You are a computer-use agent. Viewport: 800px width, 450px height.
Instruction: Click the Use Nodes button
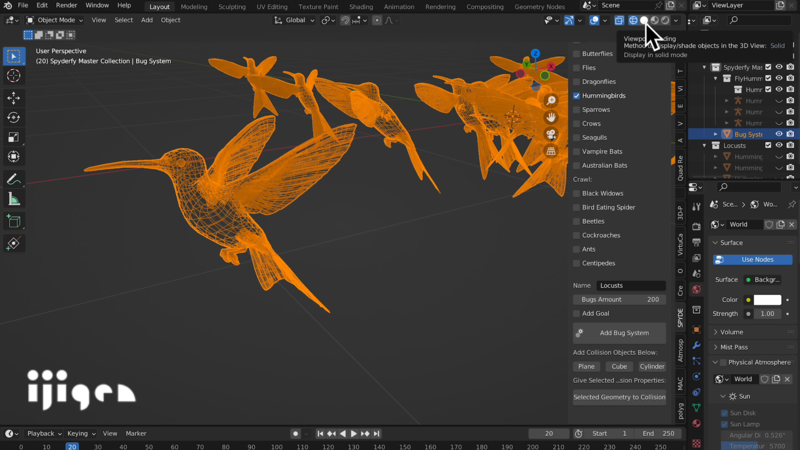click(x=753, y=260)
